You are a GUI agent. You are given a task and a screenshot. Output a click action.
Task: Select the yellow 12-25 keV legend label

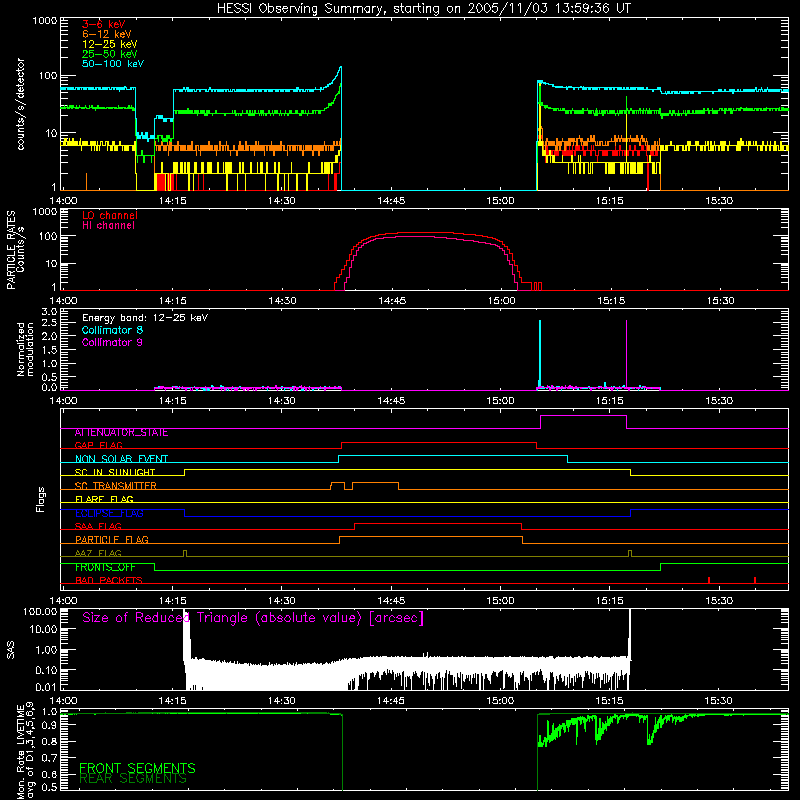pyautogui.click(x=110, y=44)
